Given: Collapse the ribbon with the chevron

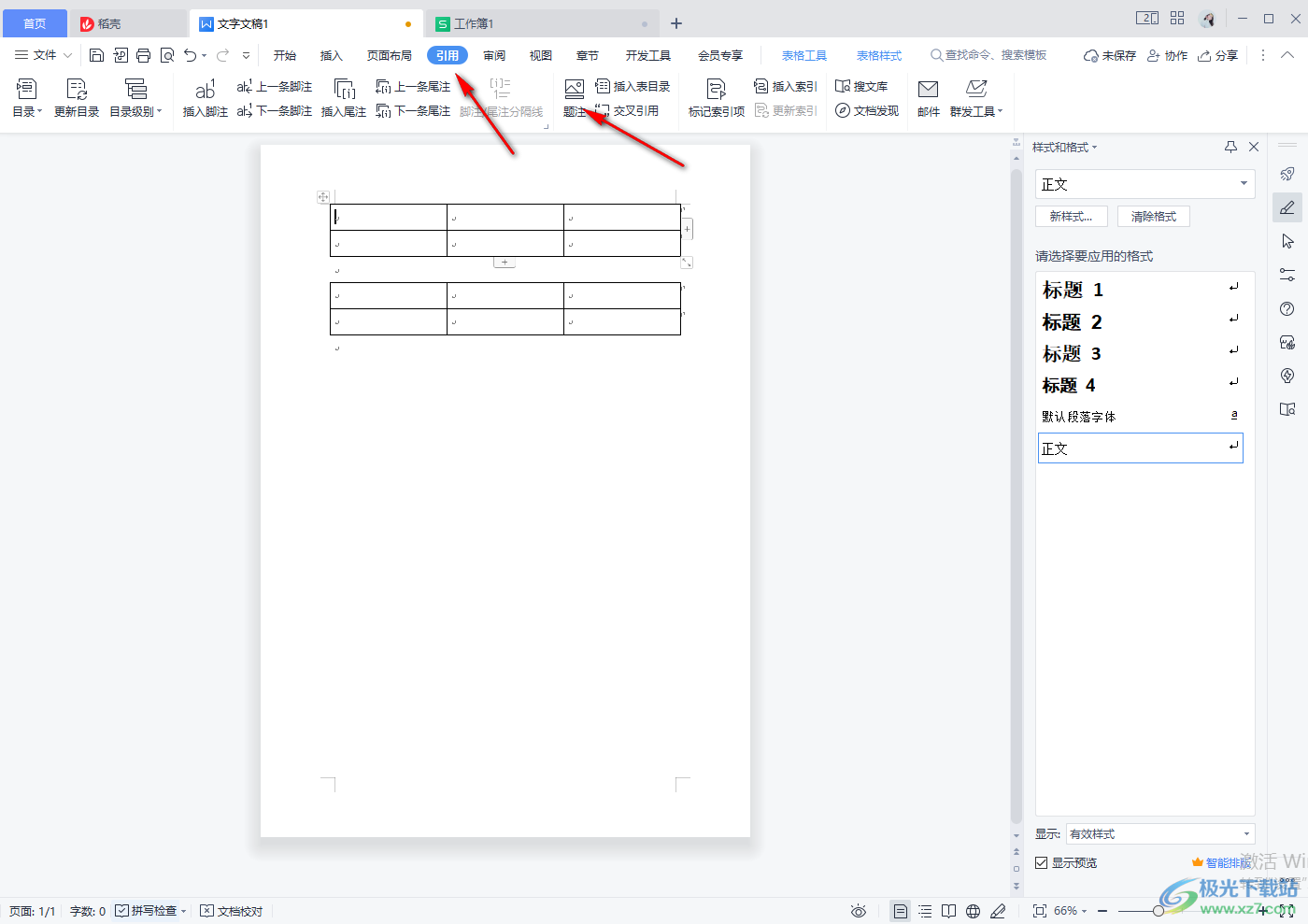Looking at the screenshot, I should pos(1287,55).
